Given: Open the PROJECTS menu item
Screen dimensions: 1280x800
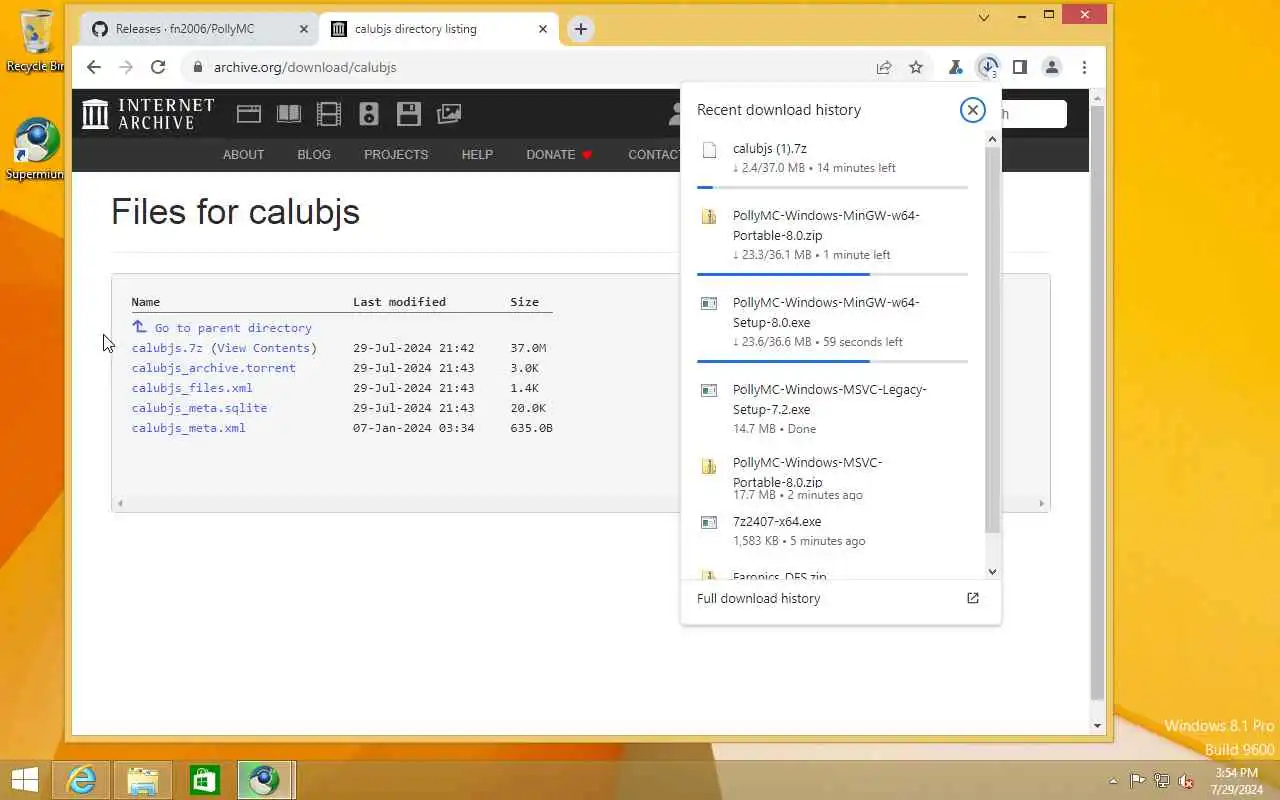Looking at the screenshot, I should 396,155.
